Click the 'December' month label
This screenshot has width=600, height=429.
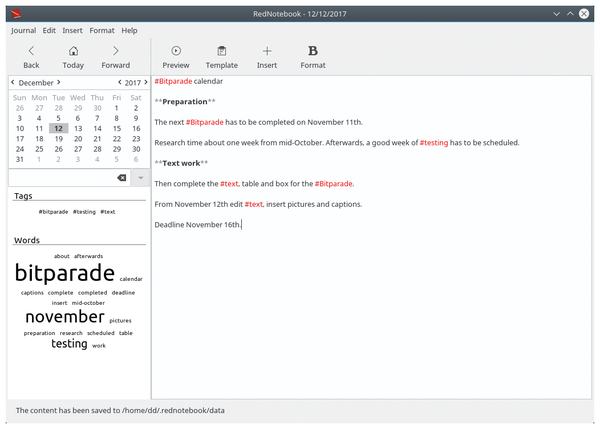point(36,83)
